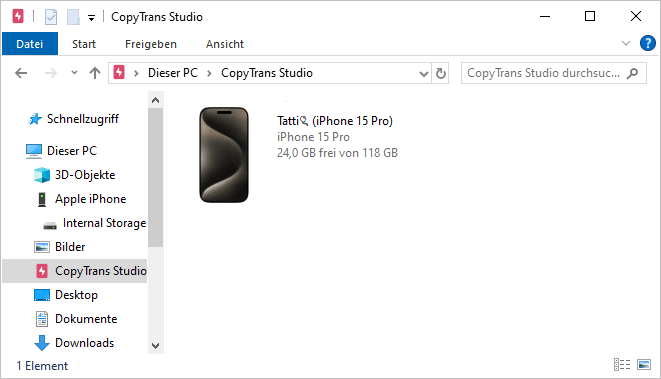Open the Datei ribbon tab

(30, 44)
